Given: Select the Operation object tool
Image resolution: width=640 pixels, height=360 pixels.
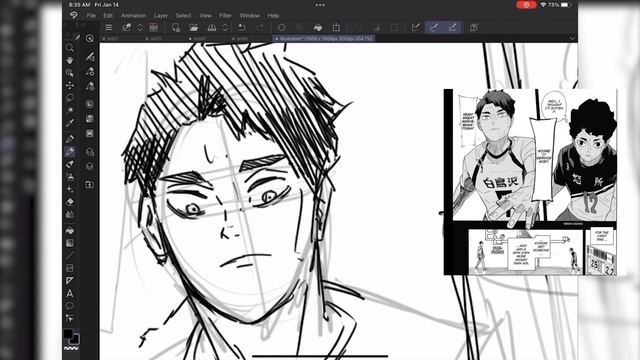Looking at the screenshot, I should (x=70, y=73).
